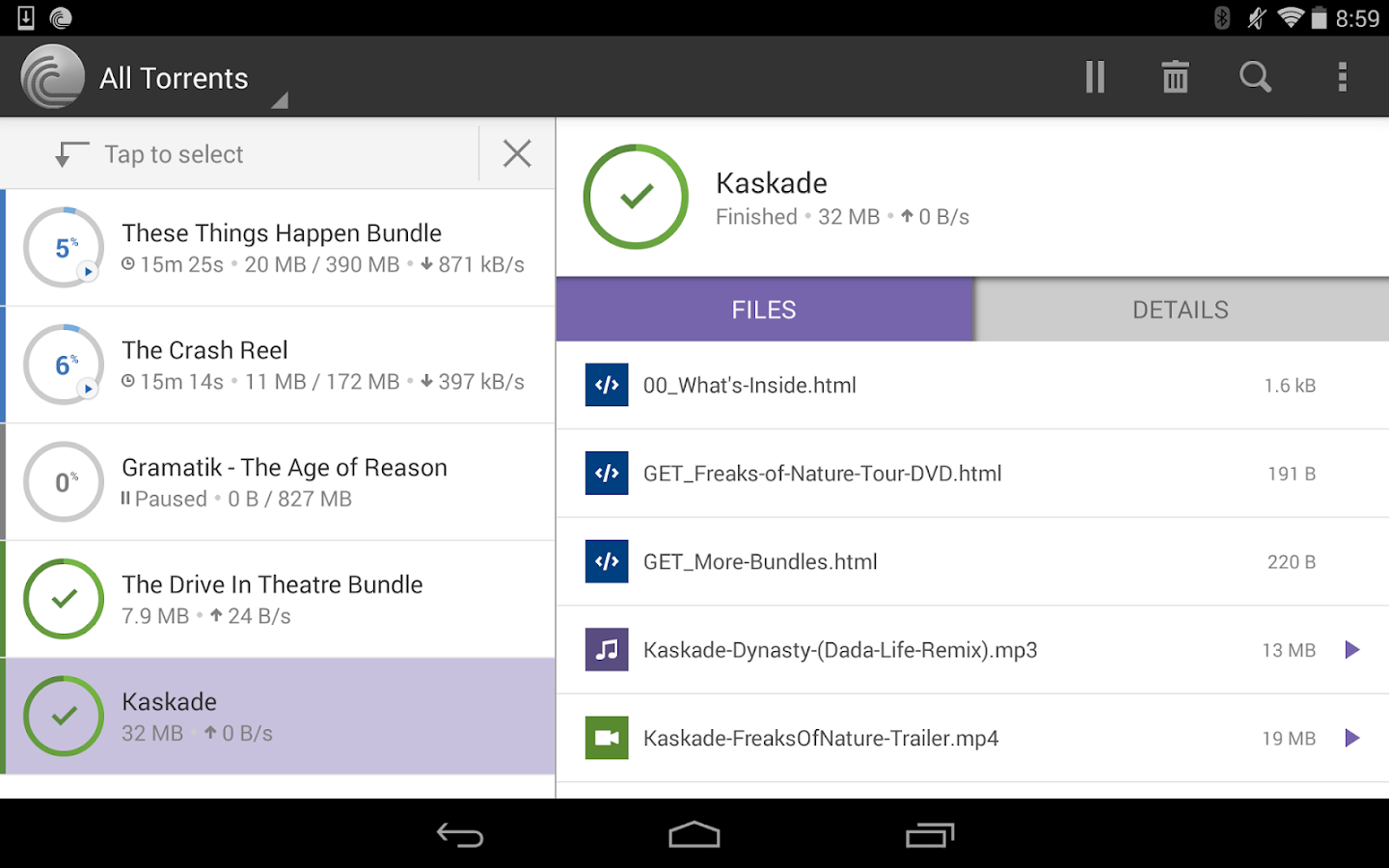Tap the HTML icon for GET_More-Bundles.html
This screenshot has height=868, width=1389.
click(x=607, y=561)
